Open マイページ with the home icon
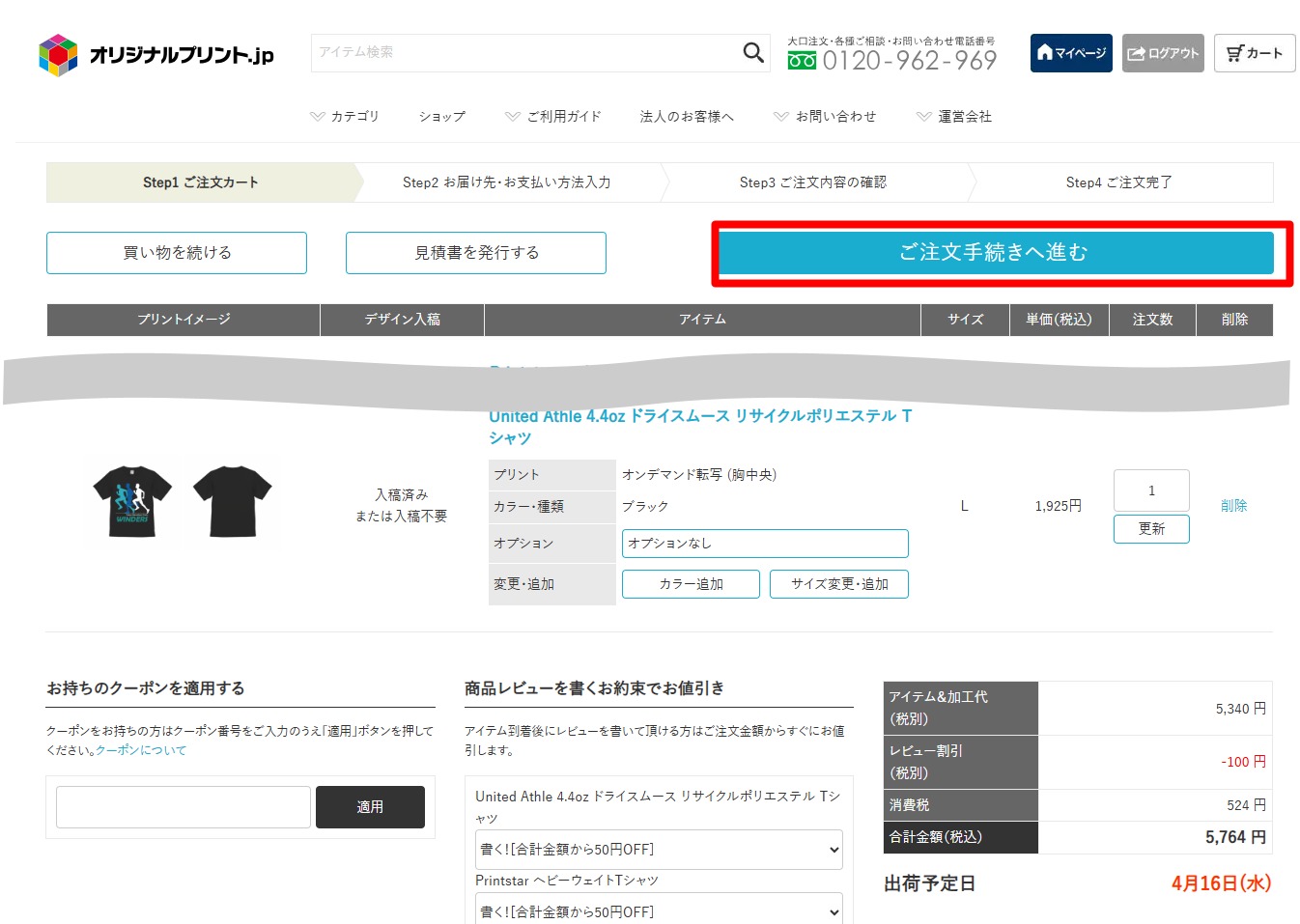This screenshot has width=1300, height=924. pos(1071,53)
